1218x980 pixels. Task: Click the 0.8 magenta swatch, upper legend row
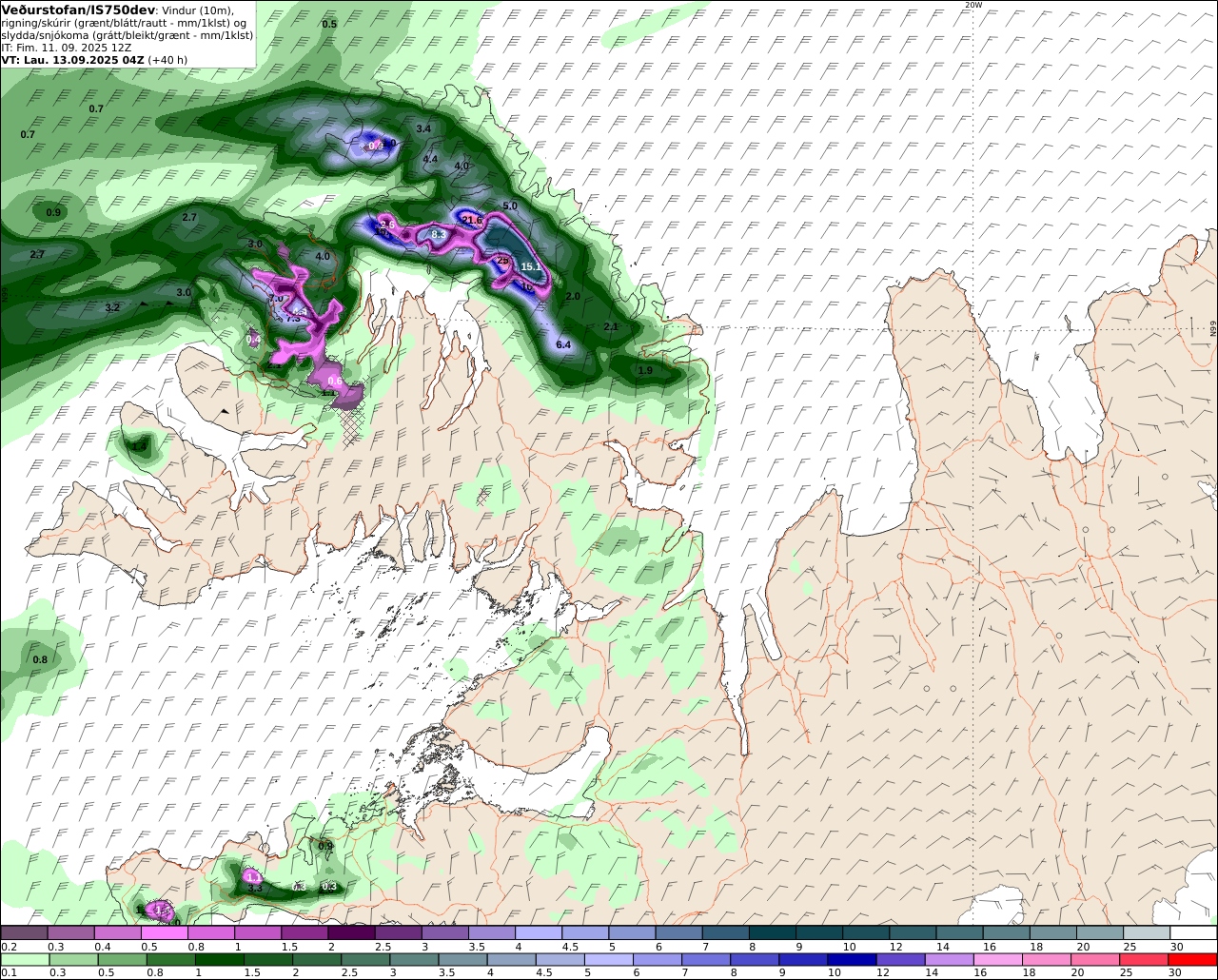210,933
